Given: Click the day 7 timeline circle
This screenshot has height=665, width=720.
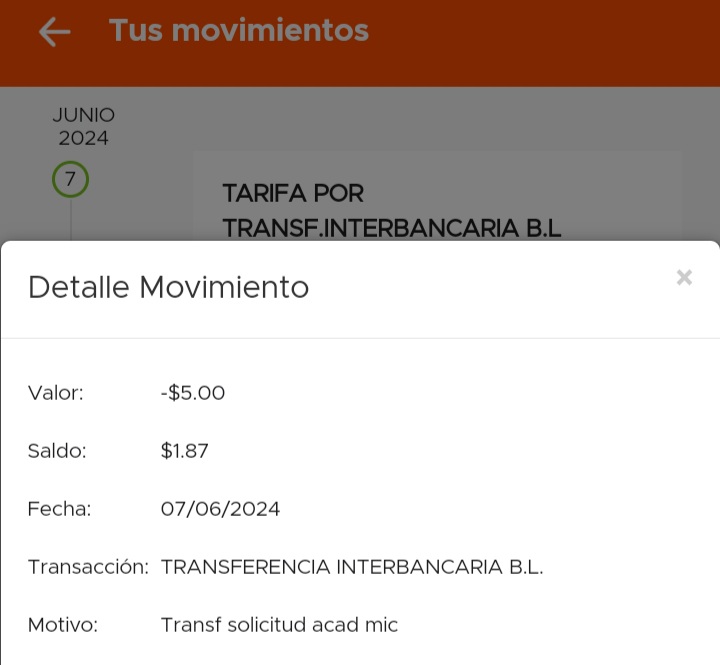Looking at the screenshot, I should (x=70, y=180).
